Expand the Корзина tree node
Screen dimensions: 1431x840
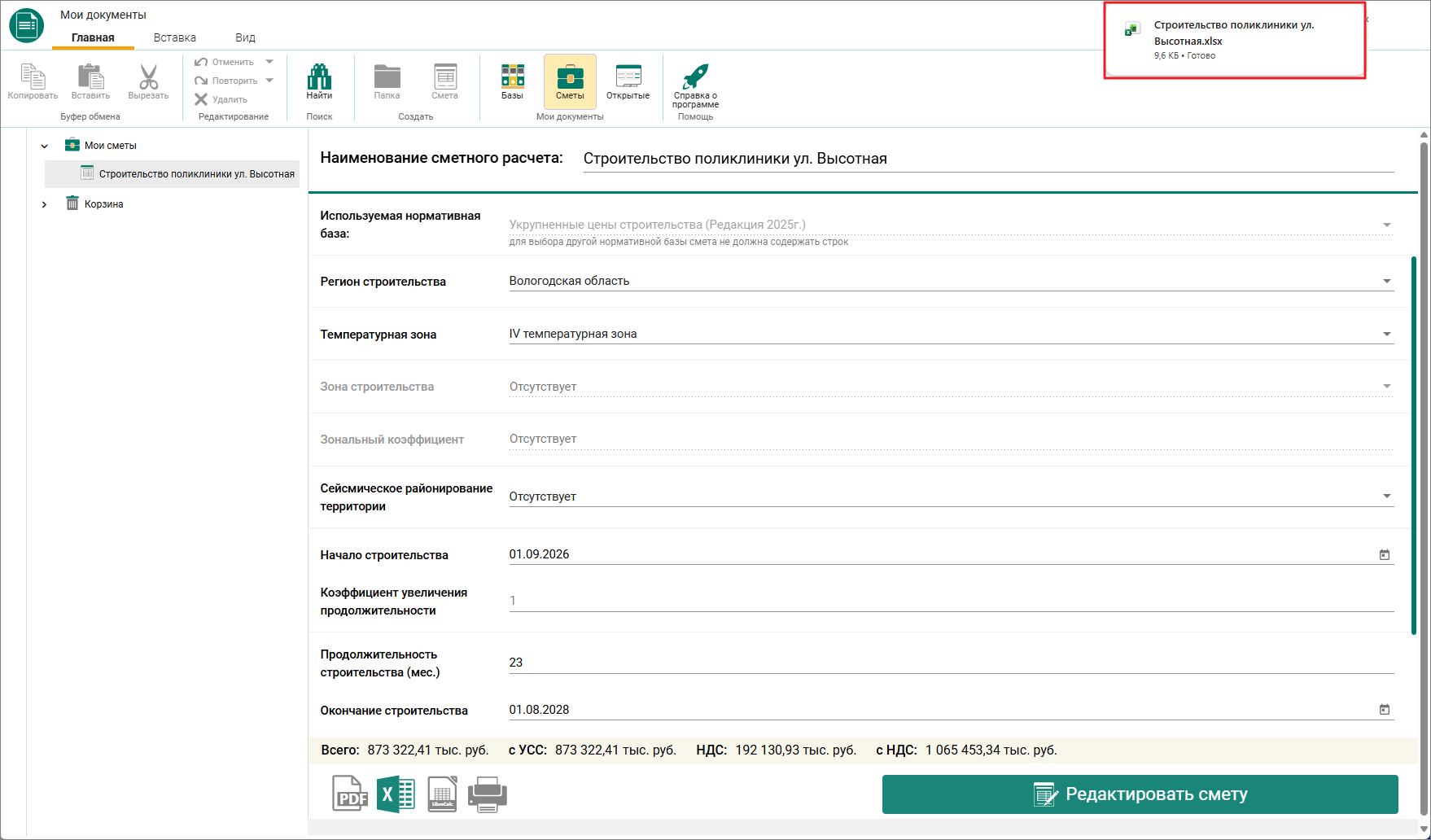coord(44,204)
